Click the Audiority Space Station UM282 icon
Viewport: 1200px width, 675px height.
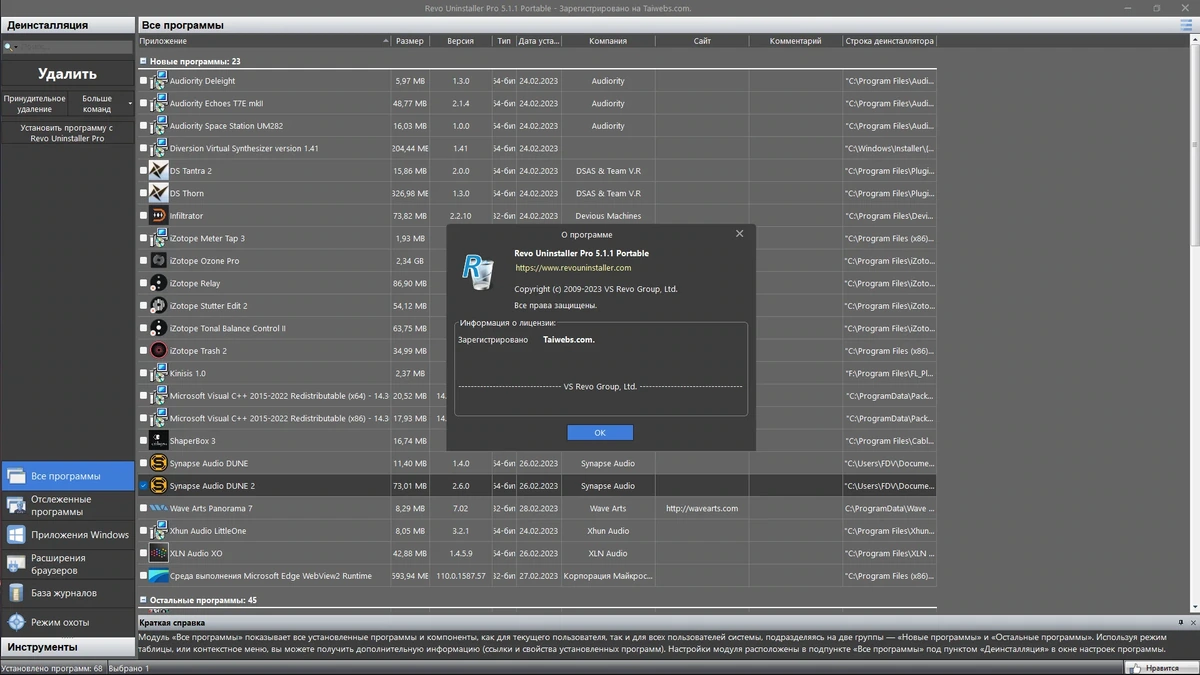pos(158,126)
